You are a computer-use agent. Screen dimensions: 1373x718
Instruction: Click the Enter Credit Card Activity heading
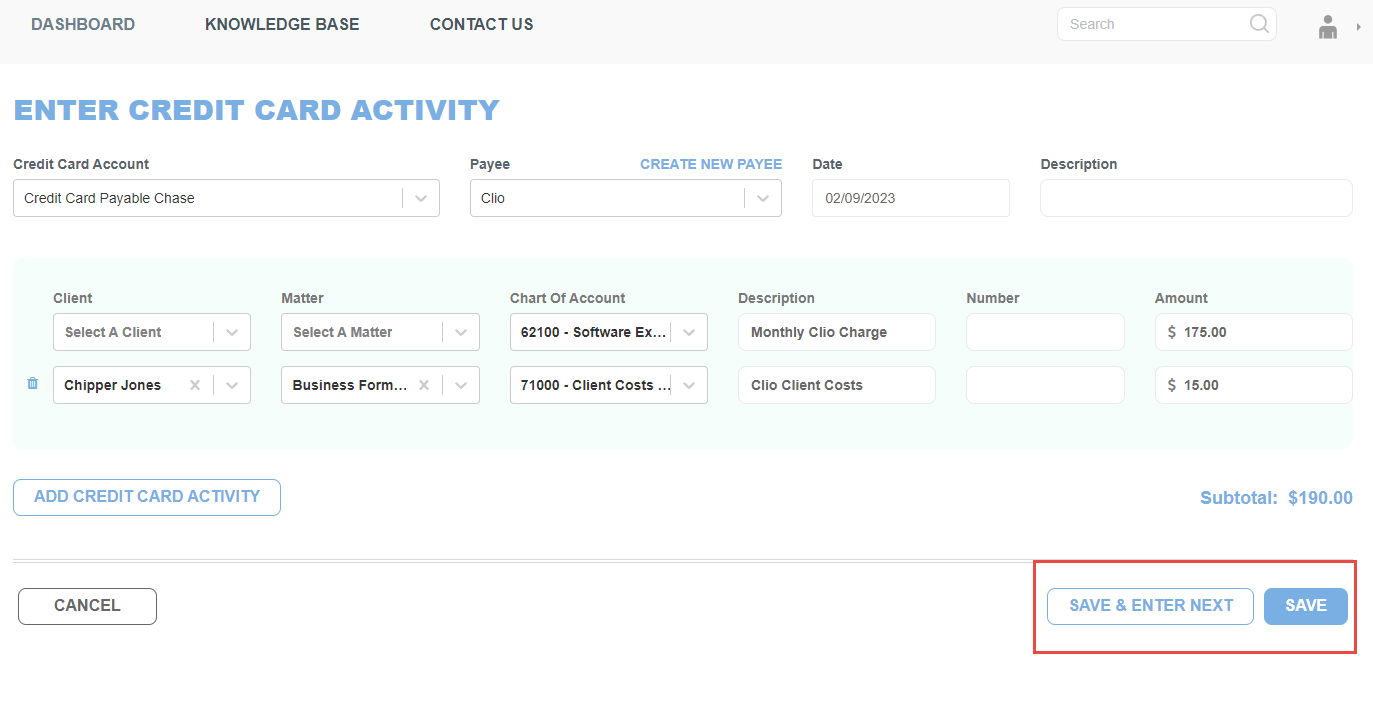point(256,110)
